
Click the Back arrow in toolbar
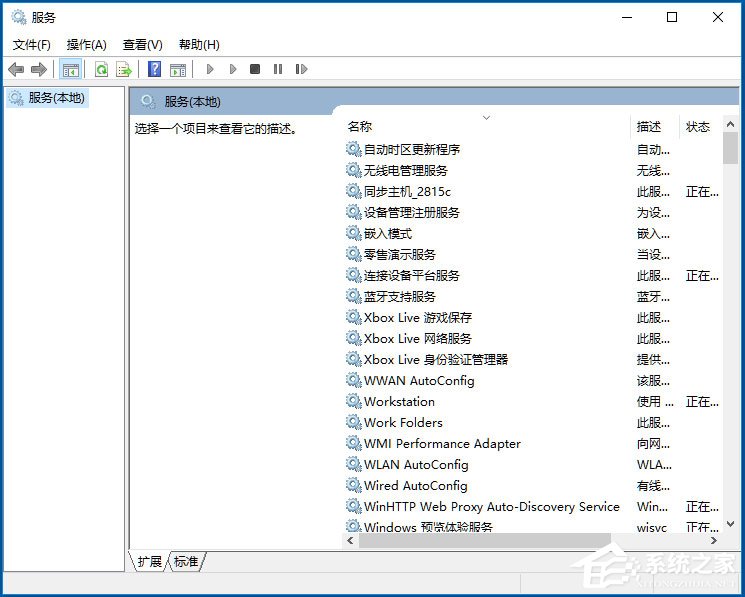point(16,69)
